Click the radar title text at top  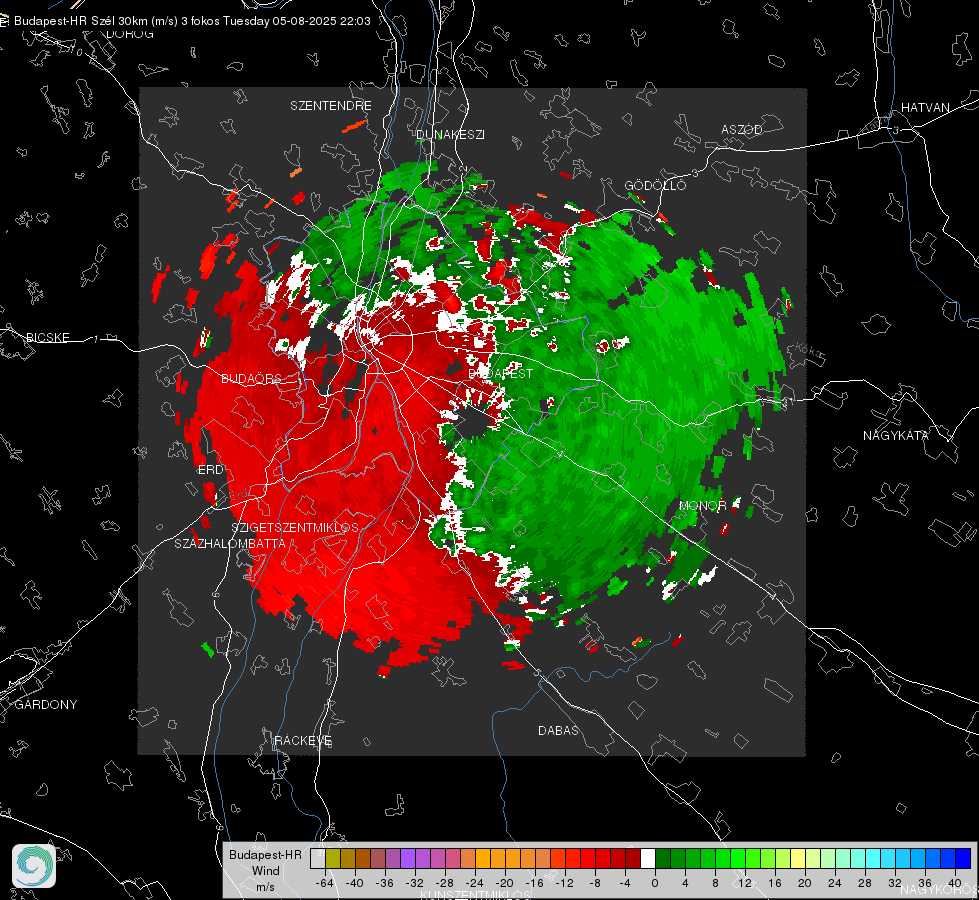192,21
